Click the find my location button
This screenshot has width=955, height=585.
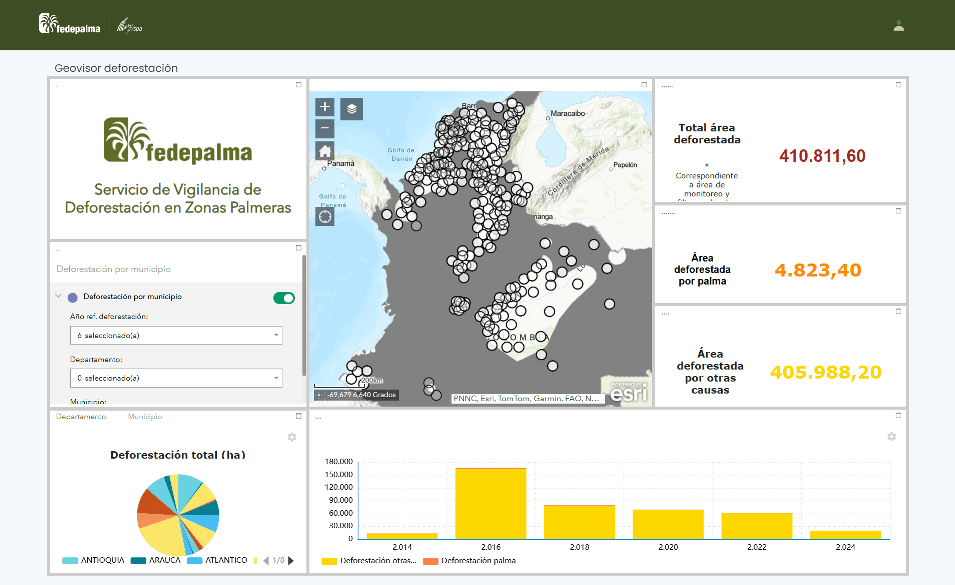[325, 216]
